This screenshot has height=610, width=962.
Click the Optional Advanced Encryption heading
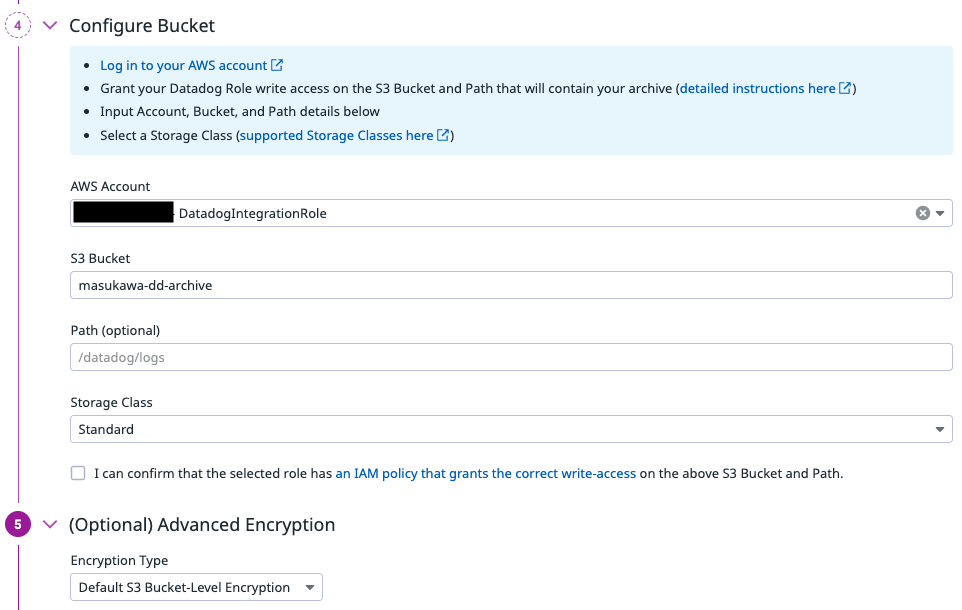(x=202, y=525)
